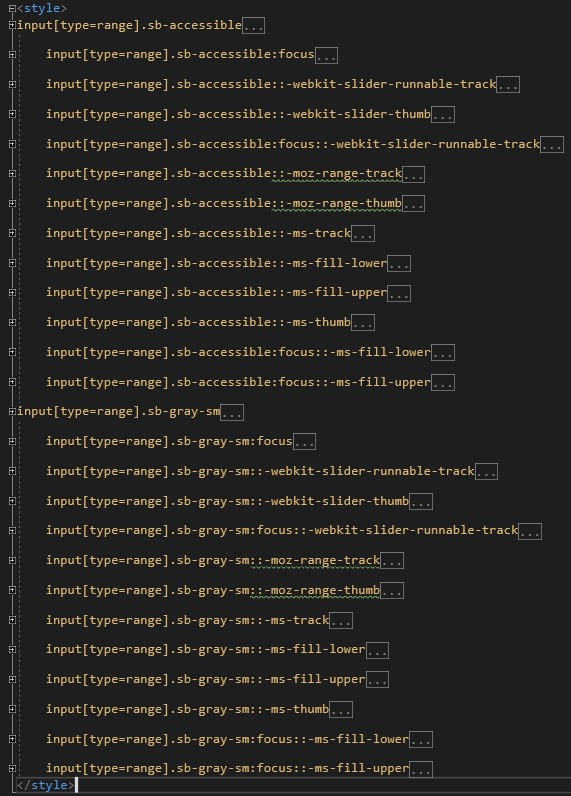Expand .sb-gray-sm::-ms-fill-upper rule
The image size is (571, 796).
[12, 679]
